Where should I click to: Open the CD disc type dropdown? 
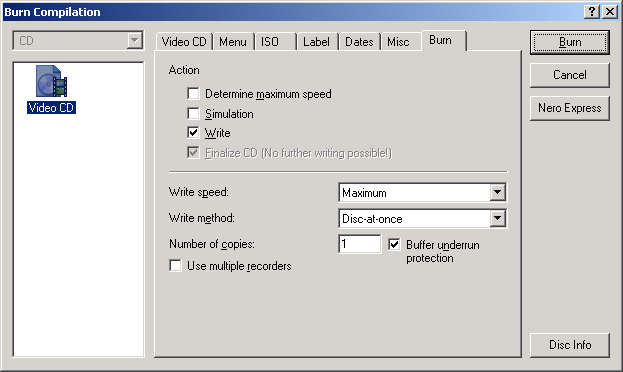click(135, 41)
